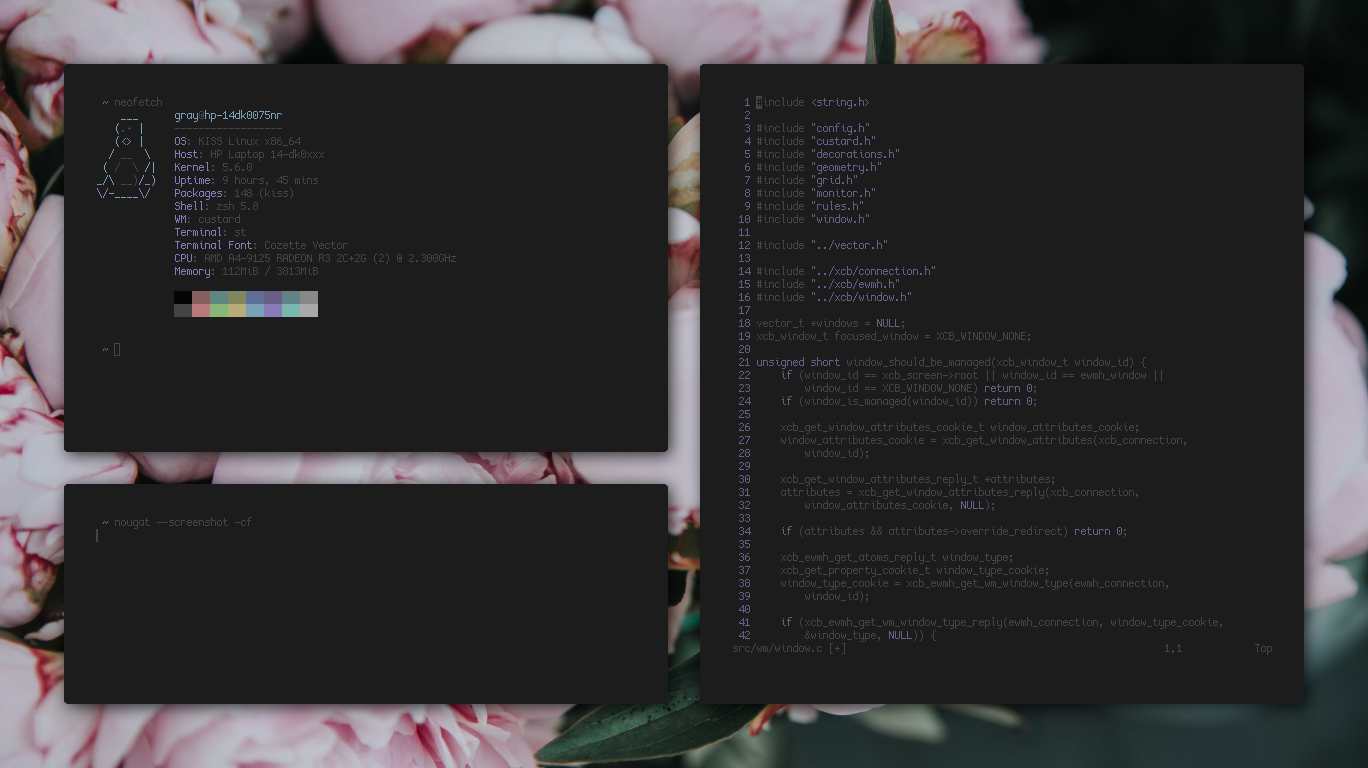This screenshot has height=768, width=1368.
Task: Click 'xcb_window_t focused_window' declaration on line 19
Action: click(894, 336)
